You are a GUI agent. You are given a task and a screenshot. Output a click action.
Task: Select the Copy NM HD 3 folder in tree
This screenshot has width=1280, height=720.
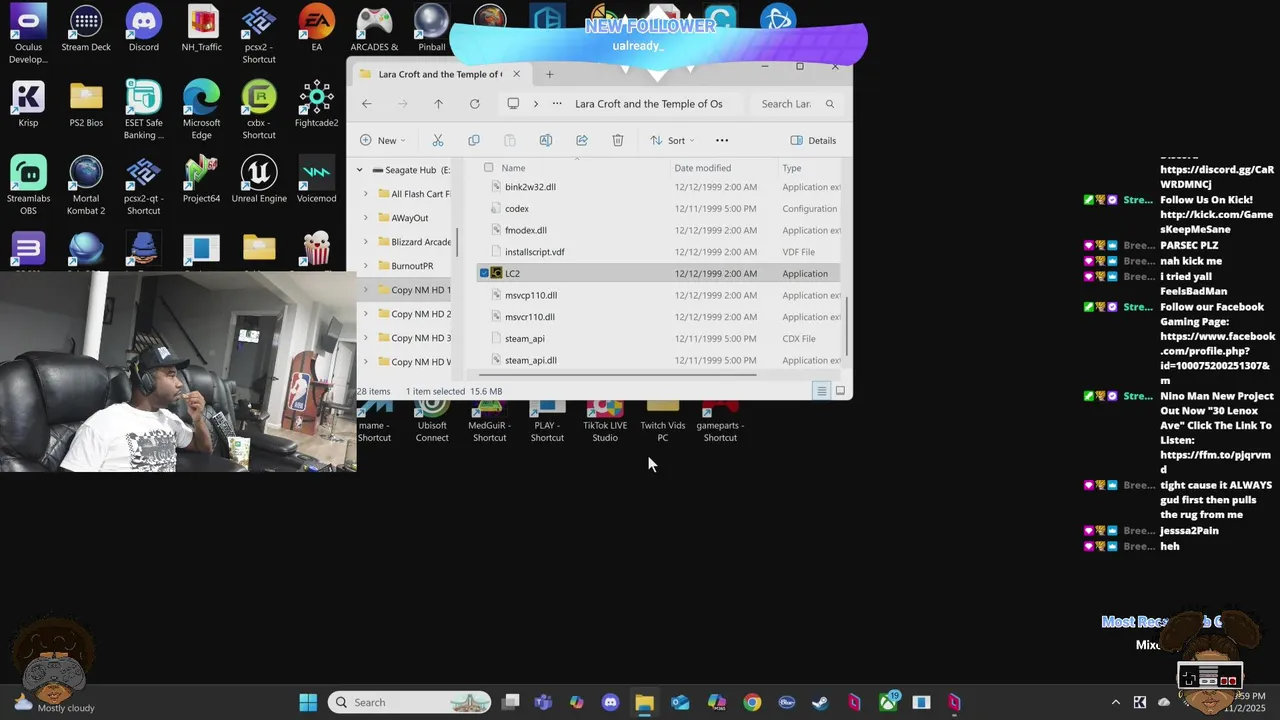coord(420,338)
